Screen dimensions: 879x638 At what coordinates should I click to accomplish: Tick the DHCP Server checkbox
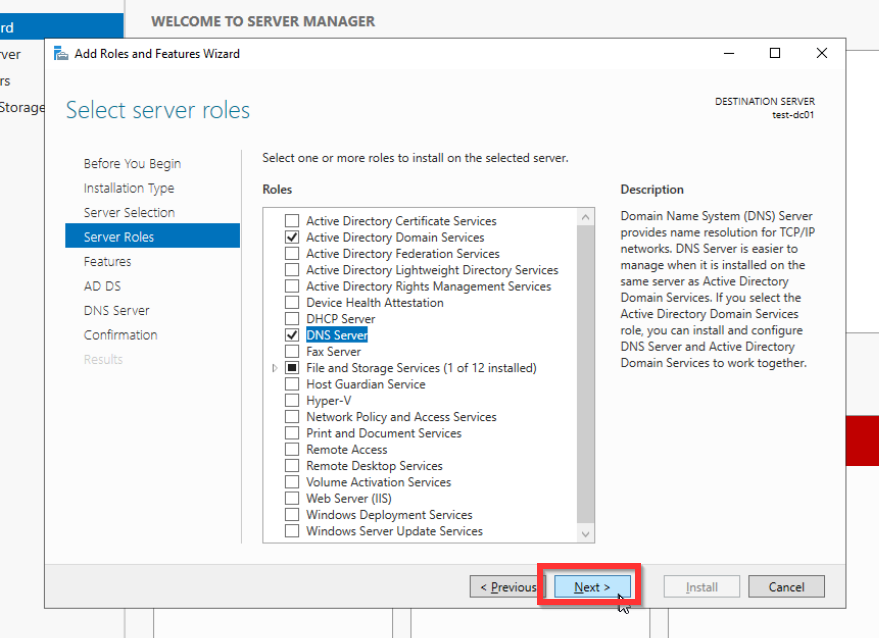tap(292, 318)
